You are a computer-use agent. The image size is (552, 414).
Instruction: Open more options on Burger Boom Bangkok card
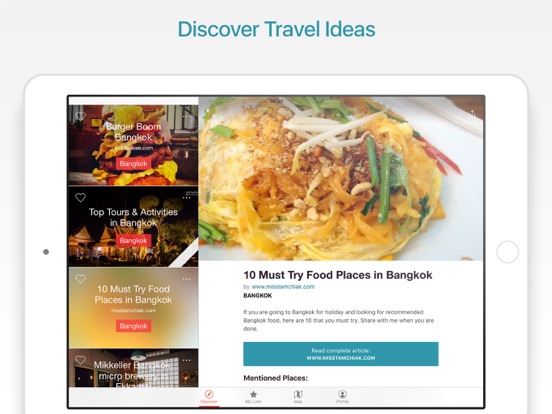coord(187,116)
